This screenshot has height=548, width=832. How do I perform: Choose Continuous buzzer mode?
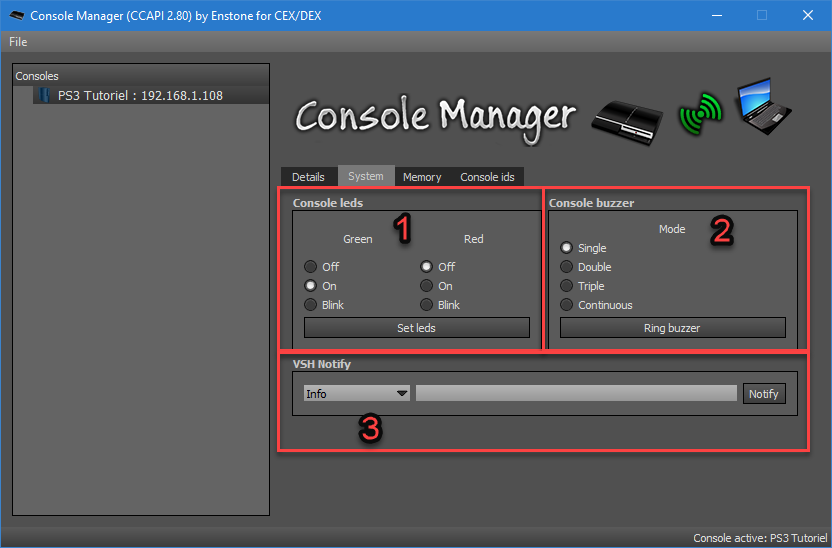[x=596, y=305]
